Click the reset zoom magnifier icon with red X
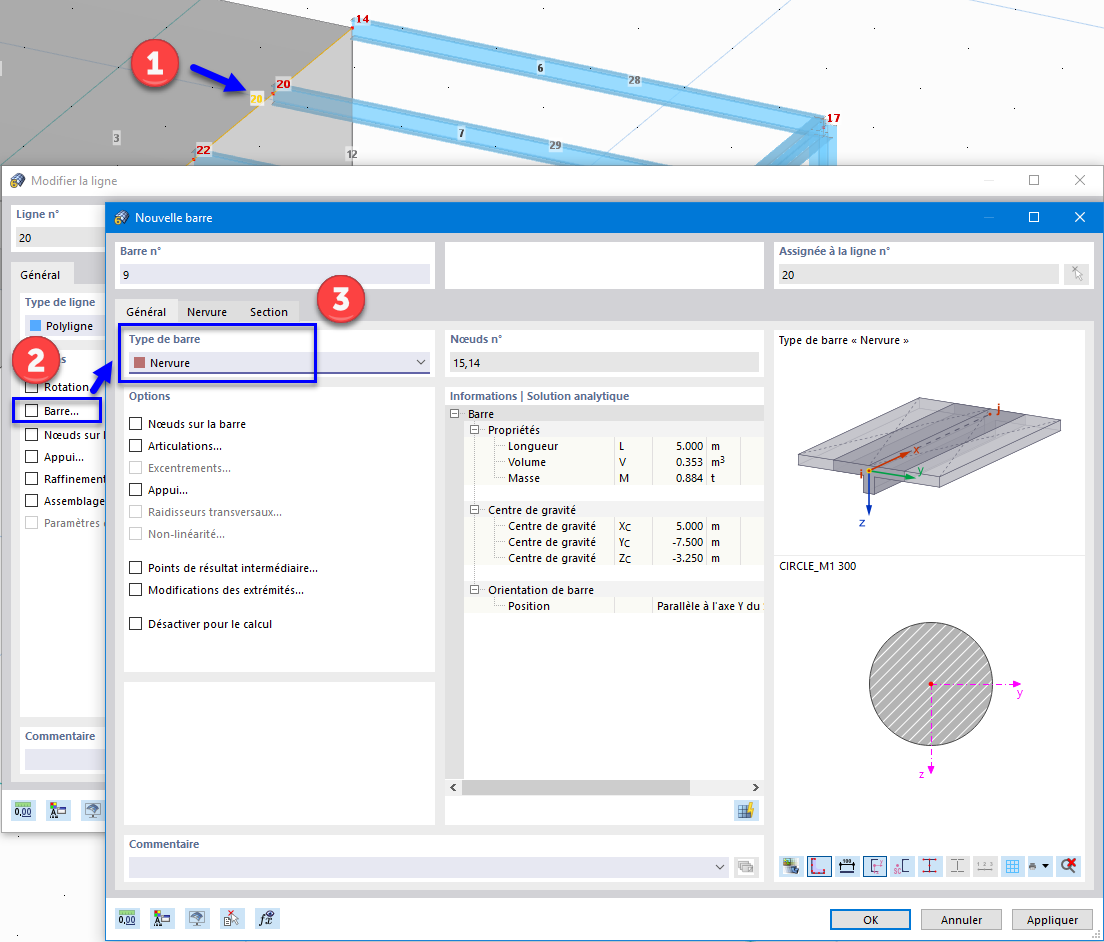1104x942 pixels. [x=1069, y=866]
